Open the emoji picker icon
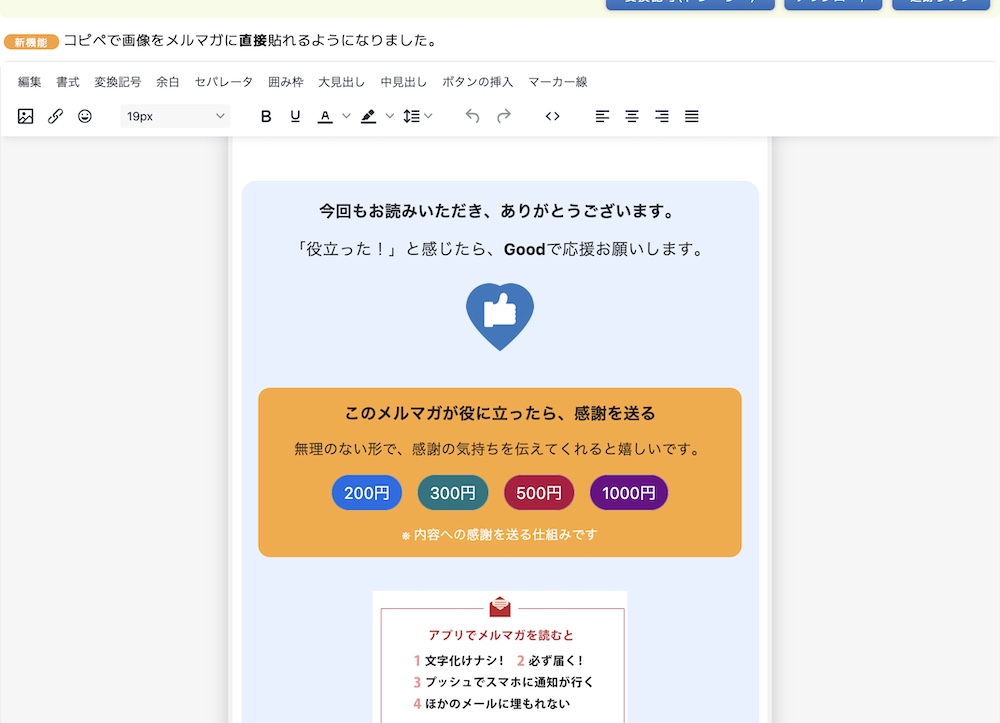The image size is (1000, 723). coord(85,116)
